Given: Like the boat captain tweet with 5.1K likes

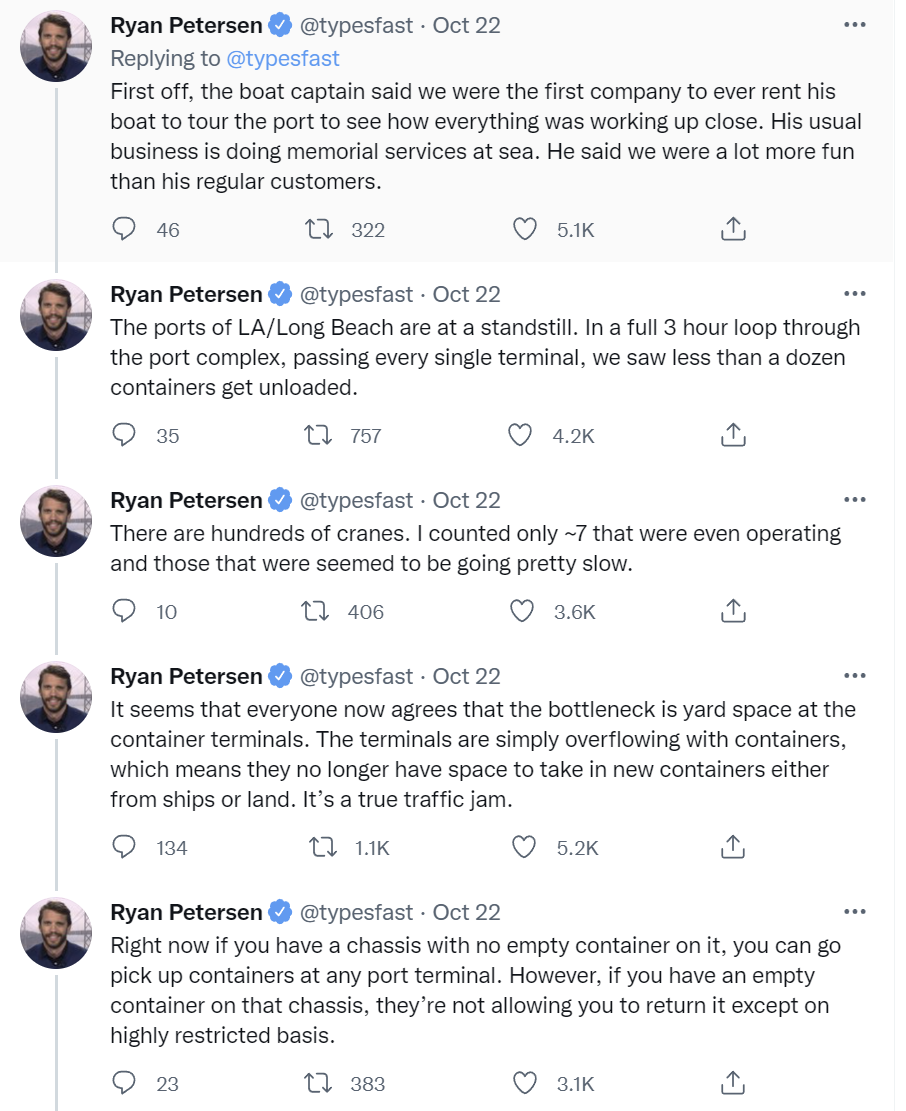Looking at the screenshot, I should coord(525,230).
